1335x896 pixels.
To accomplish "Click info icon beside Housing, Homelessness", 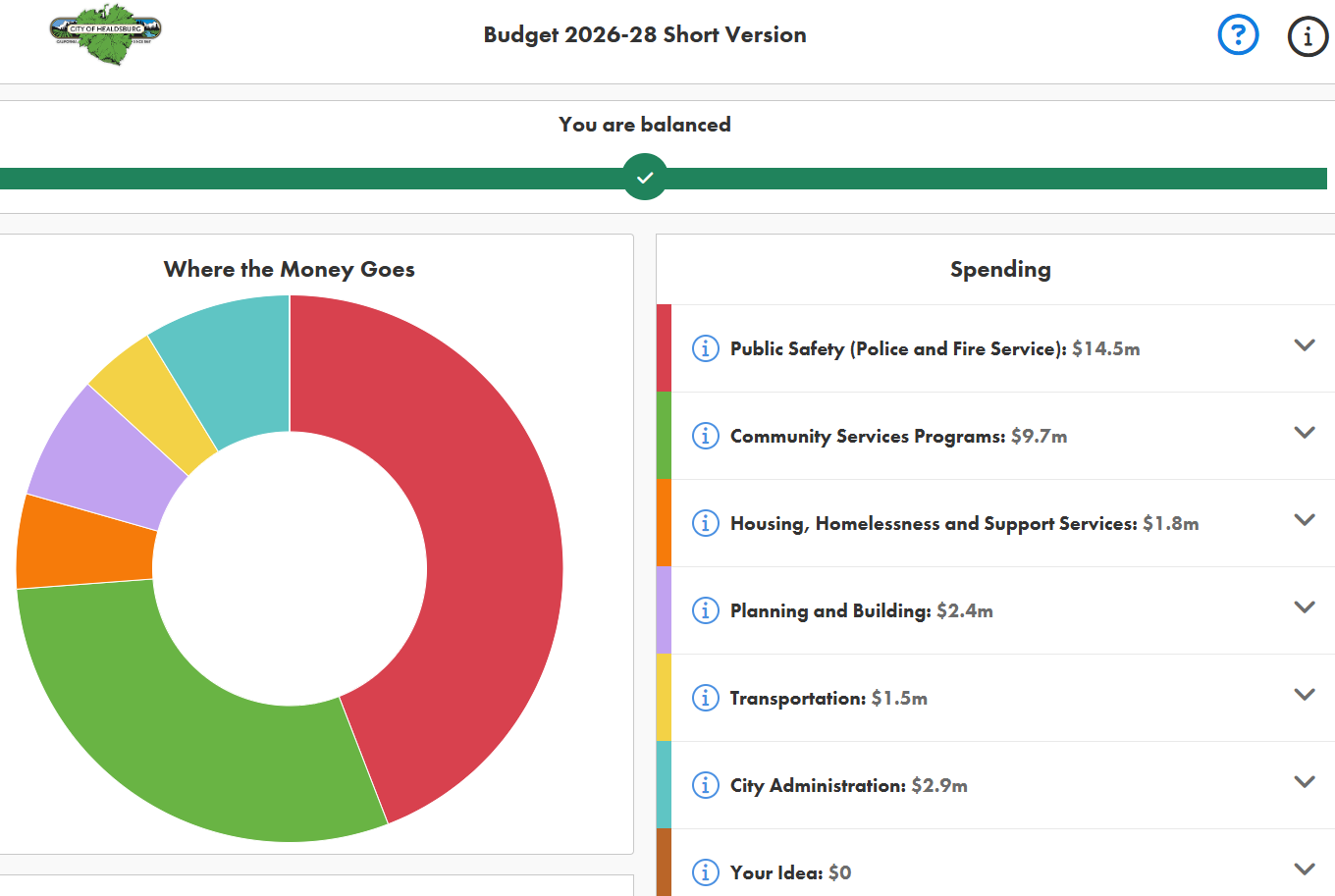I will (705, 523).
